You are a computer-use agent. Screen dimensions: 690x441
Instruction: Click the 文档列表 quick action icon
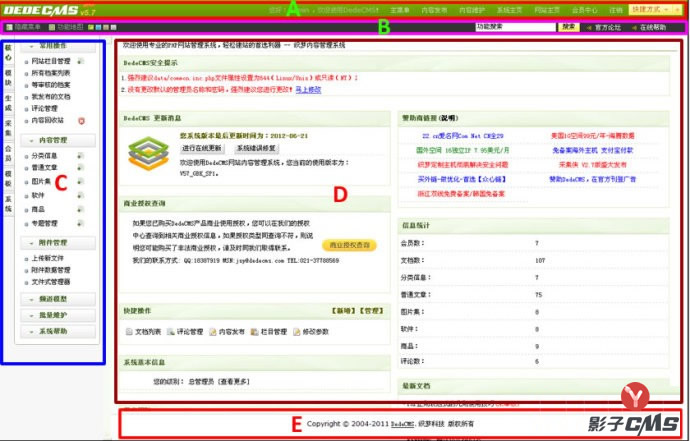click(129, 330)
